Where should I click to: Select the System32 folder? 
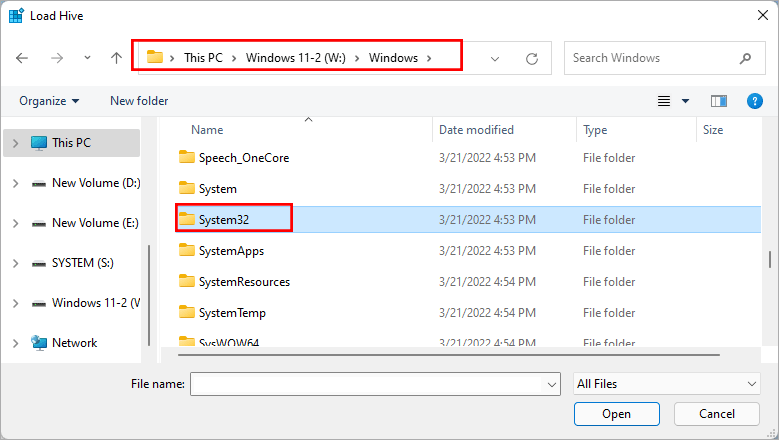tap(222, 220)
